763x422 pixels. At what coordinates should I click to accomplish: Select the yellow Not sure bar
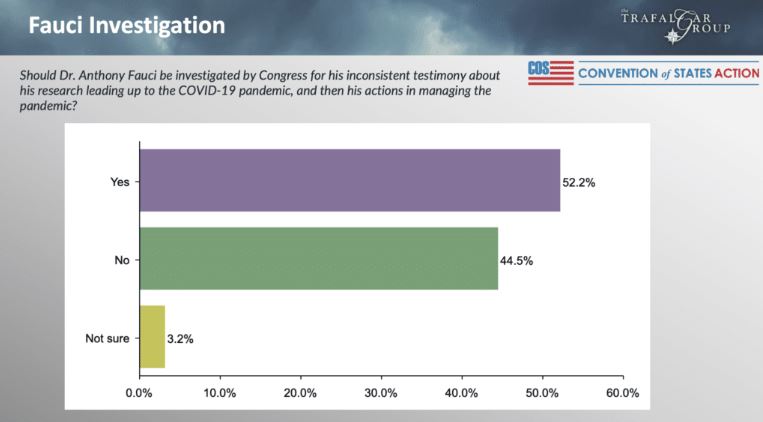click(152, 338)
